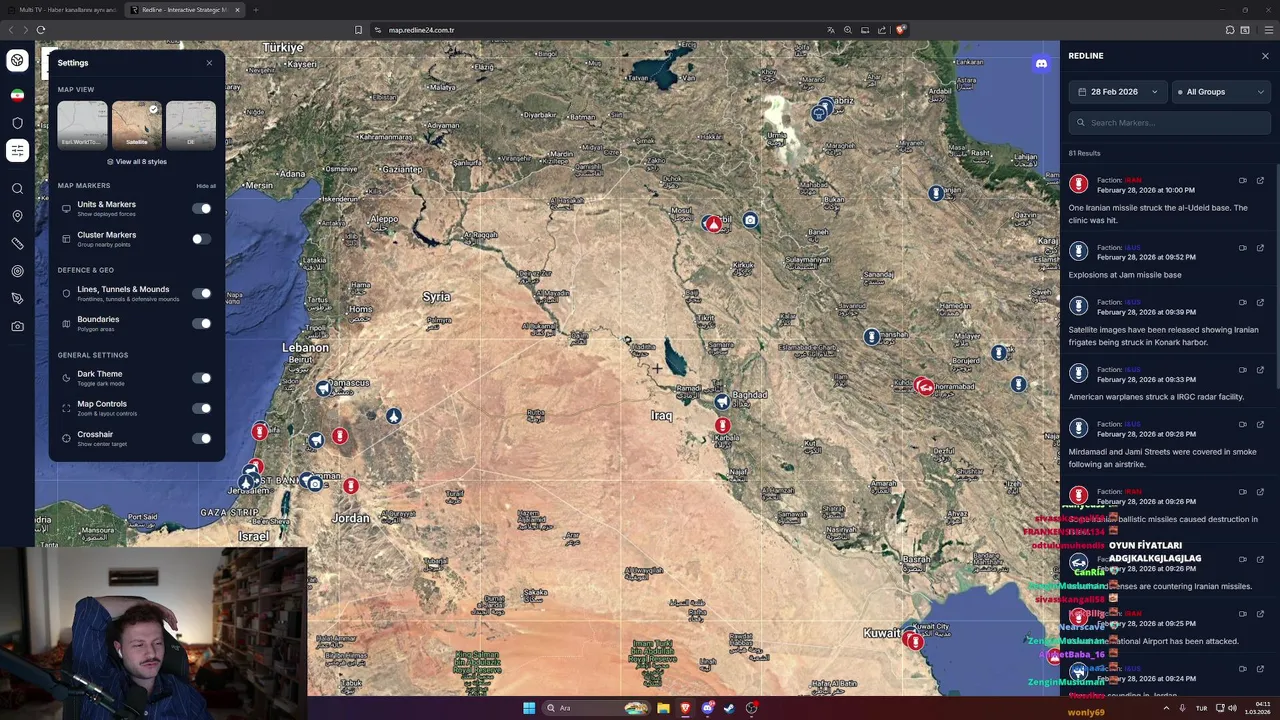Screen dimensions: 1280x720
Task: Open external link for IRGC radar facility event
Action: point(1260,370)
